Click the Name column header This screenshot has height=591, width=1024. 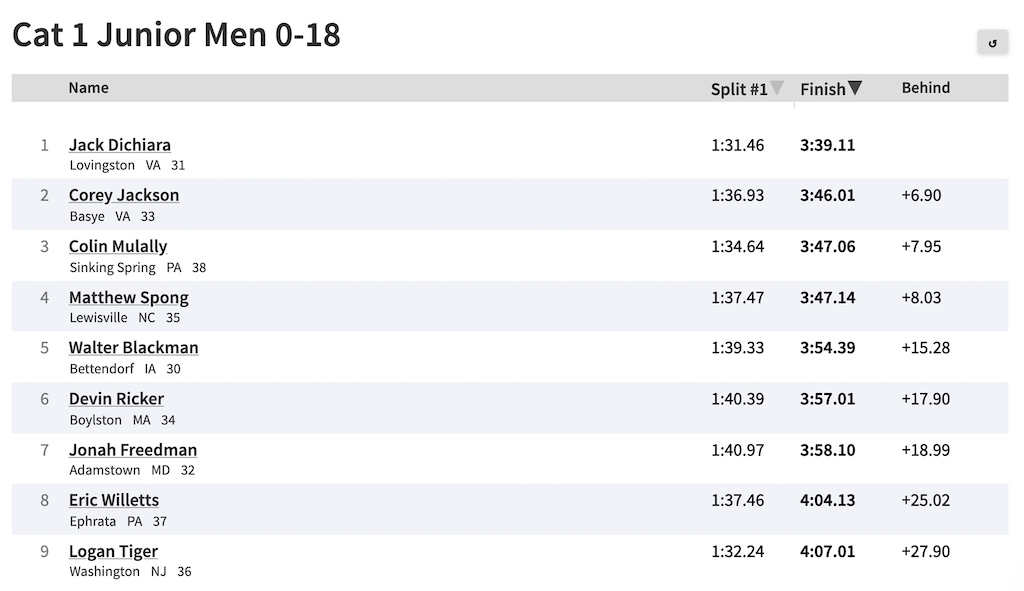click(89, 88)
